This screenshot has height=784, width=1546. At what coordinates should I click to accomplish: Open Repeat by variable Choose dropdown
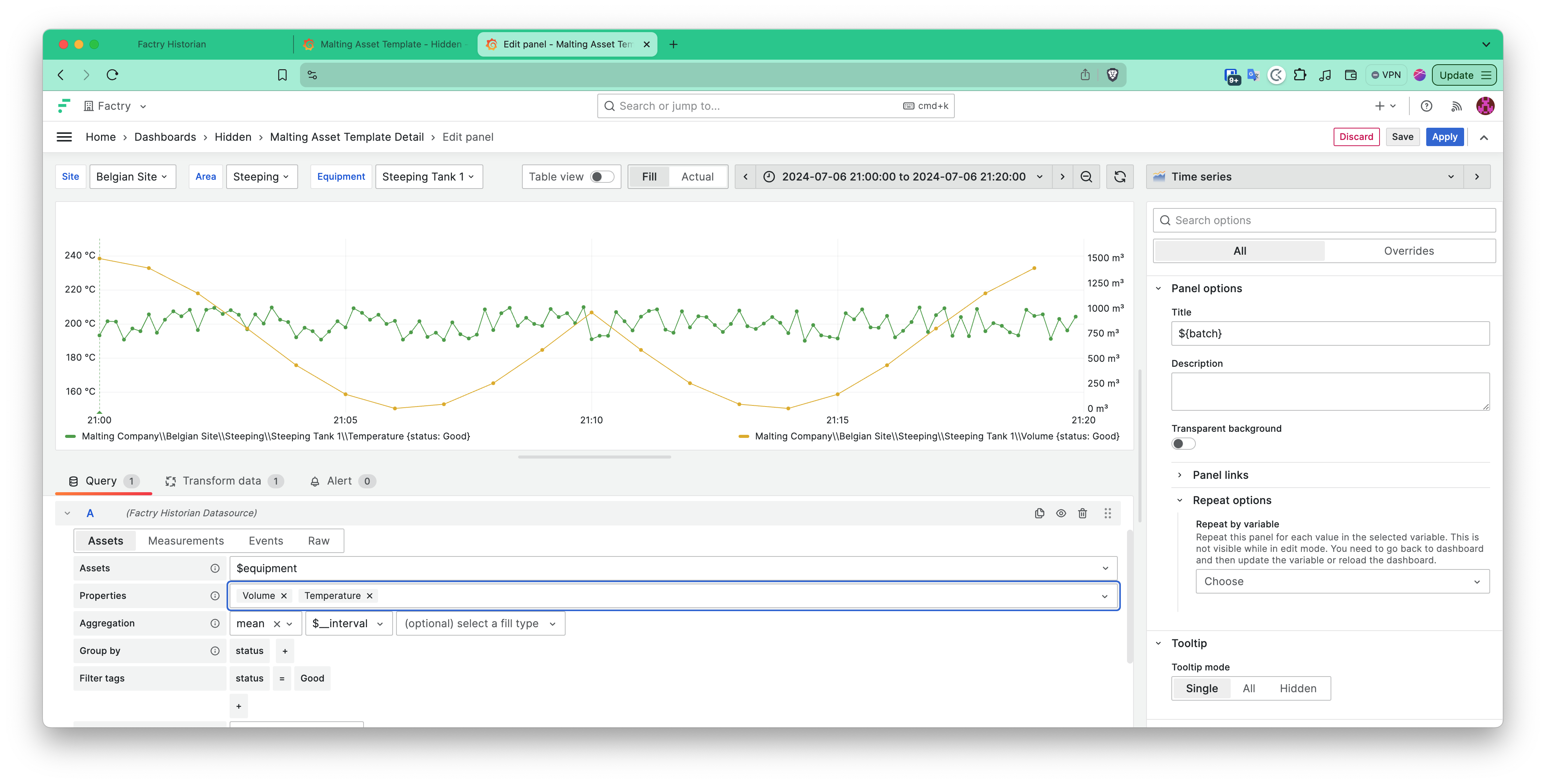point(1342,581)
